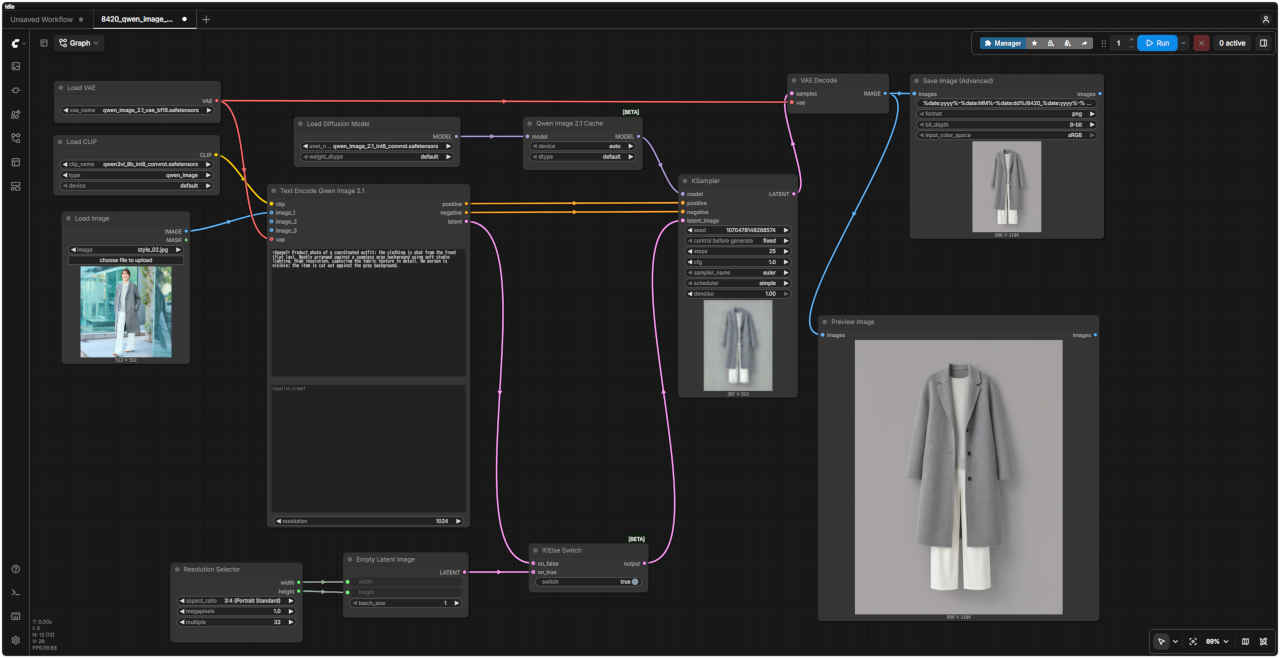
Task: Collapse the Resolution Selector node
Action: point(178,569)
